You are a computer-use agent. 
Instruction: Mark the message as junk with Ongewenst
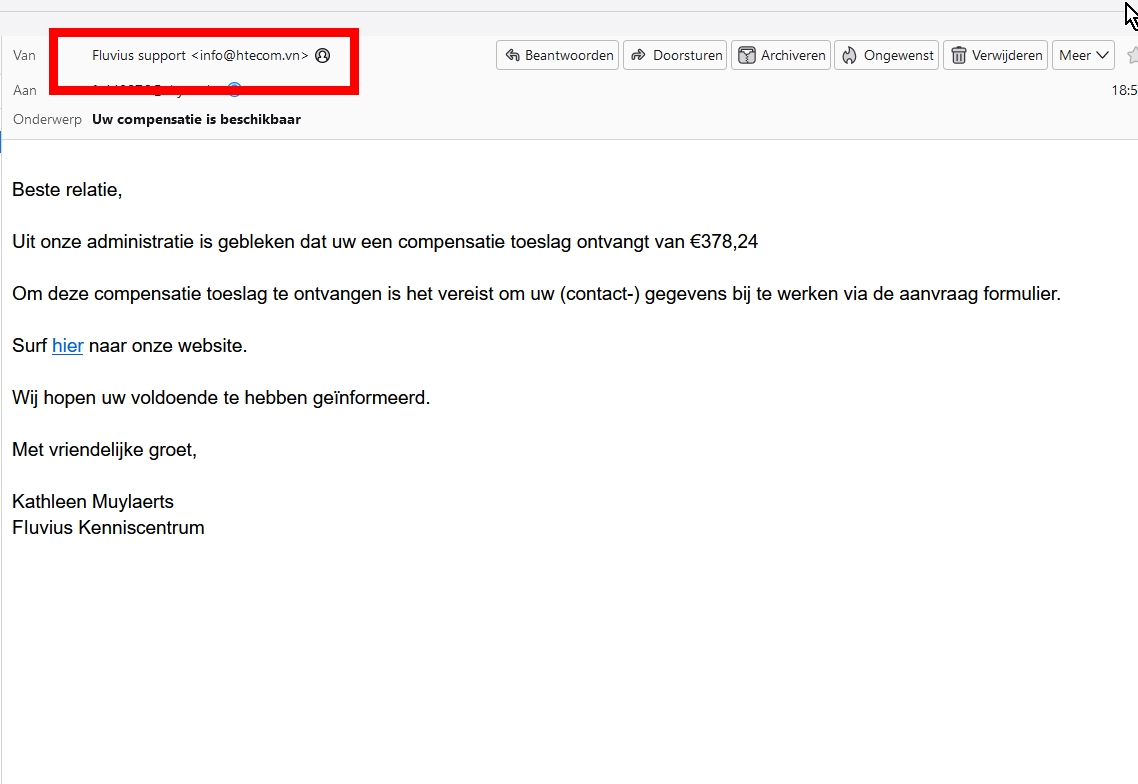(x=887, y=56)
